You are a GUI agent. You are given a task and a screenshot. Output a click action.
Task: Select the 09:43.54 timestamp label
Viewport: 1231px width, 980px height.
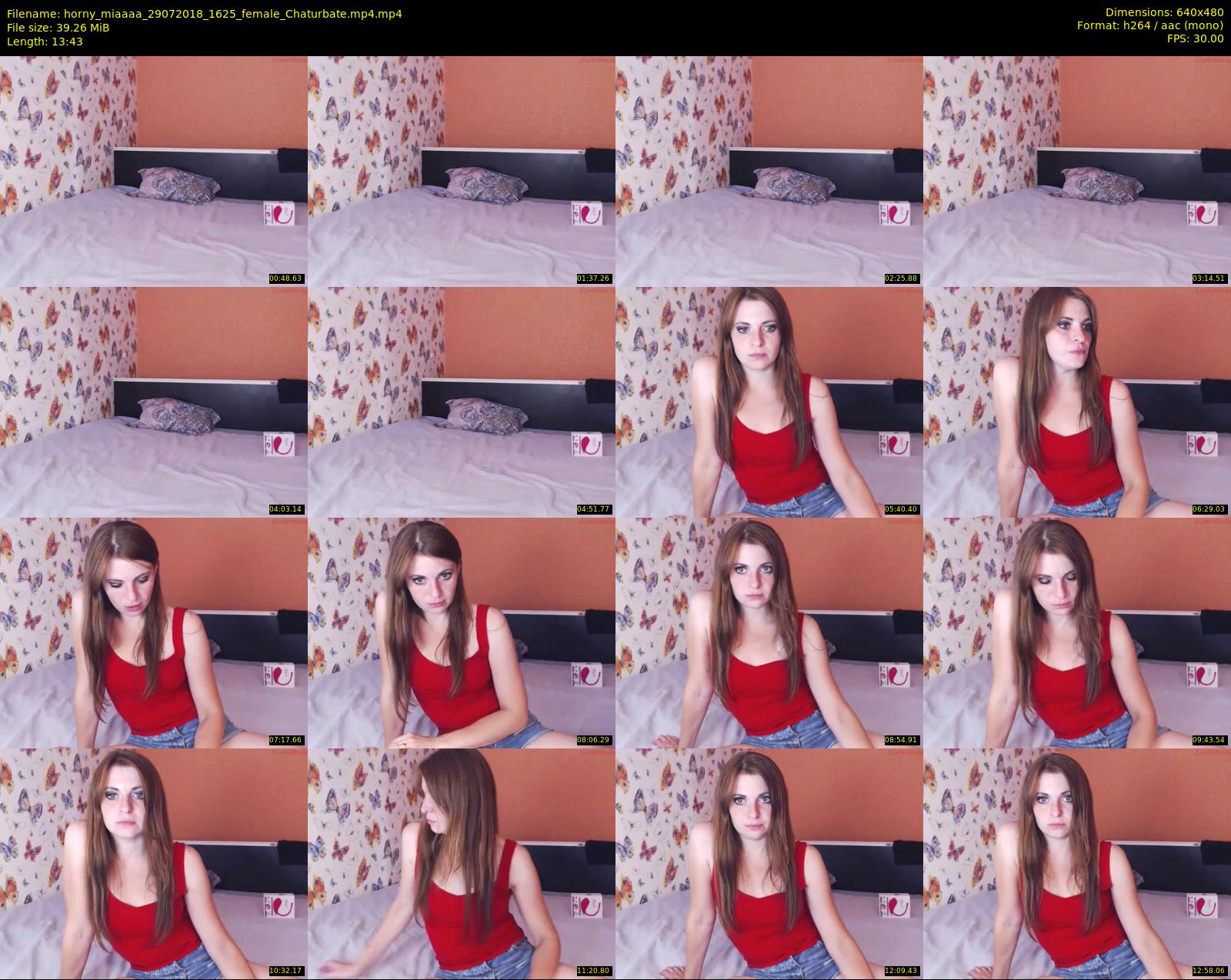click(x=1209, y=740)
